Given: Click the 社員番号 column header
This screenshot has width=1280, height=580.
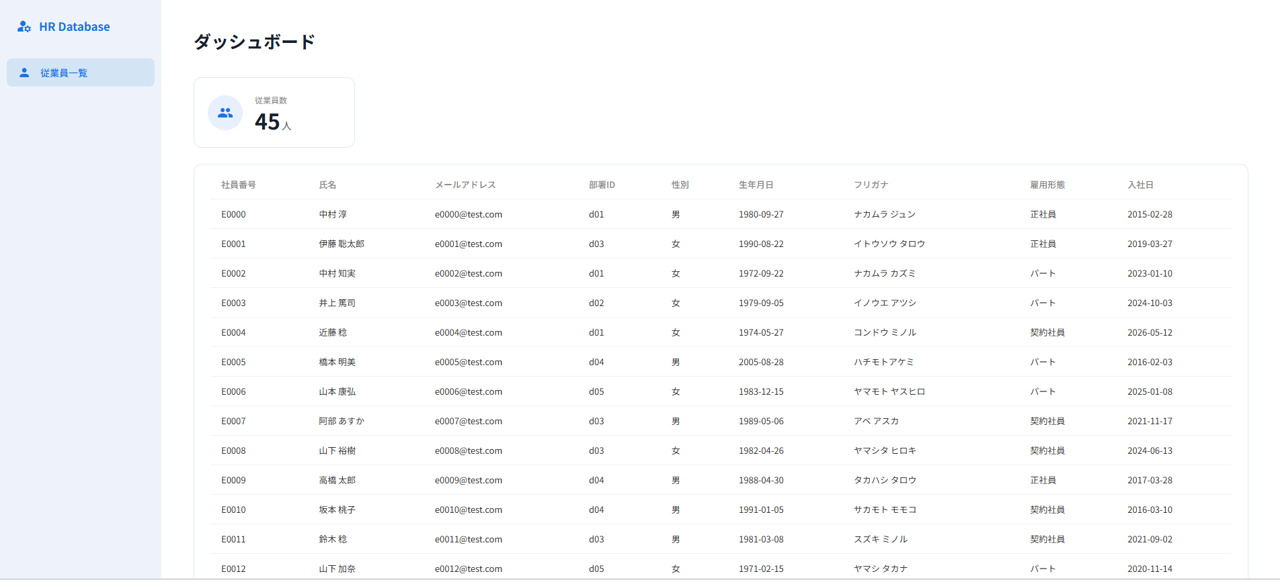Looking at the screenshot, I should pyautogui.click(x=238, y=185).
